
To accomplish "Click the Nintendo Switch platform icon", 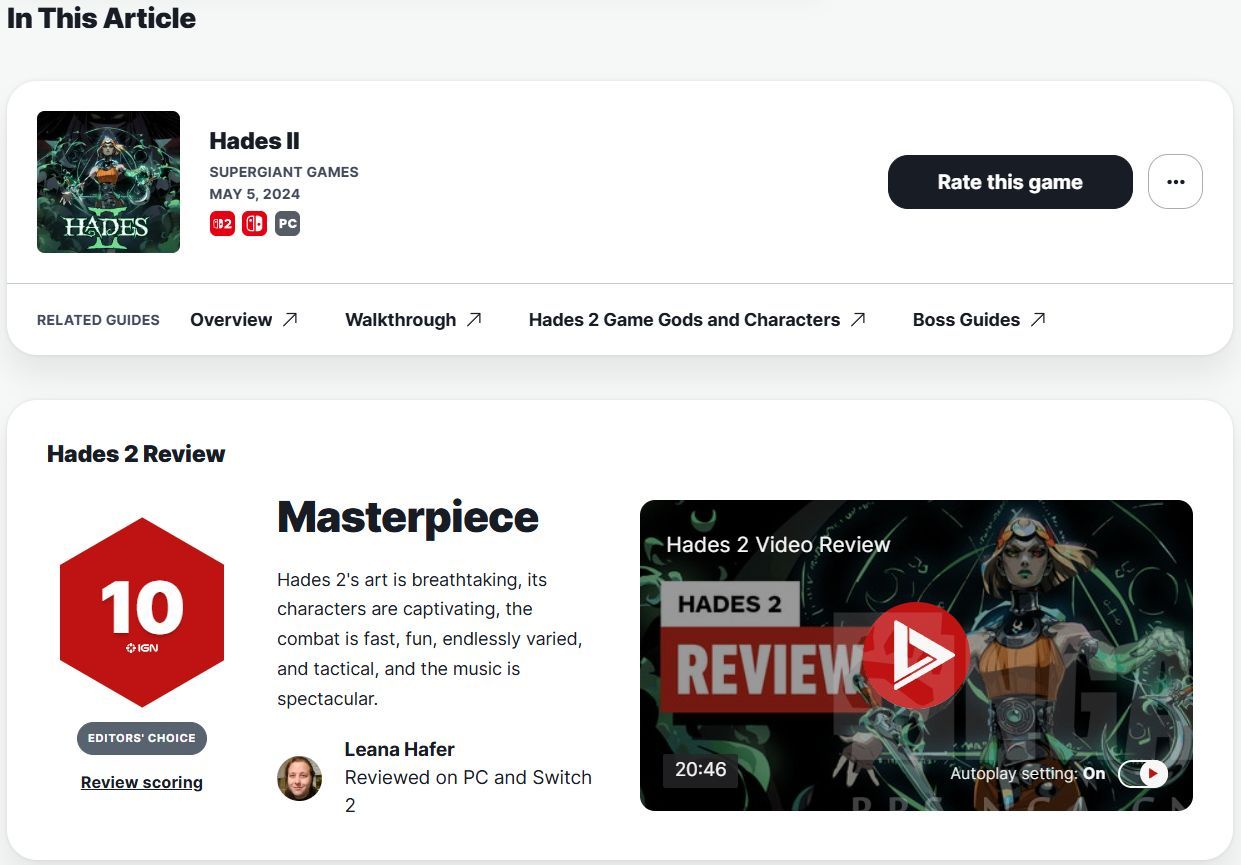I will point(255,223).
